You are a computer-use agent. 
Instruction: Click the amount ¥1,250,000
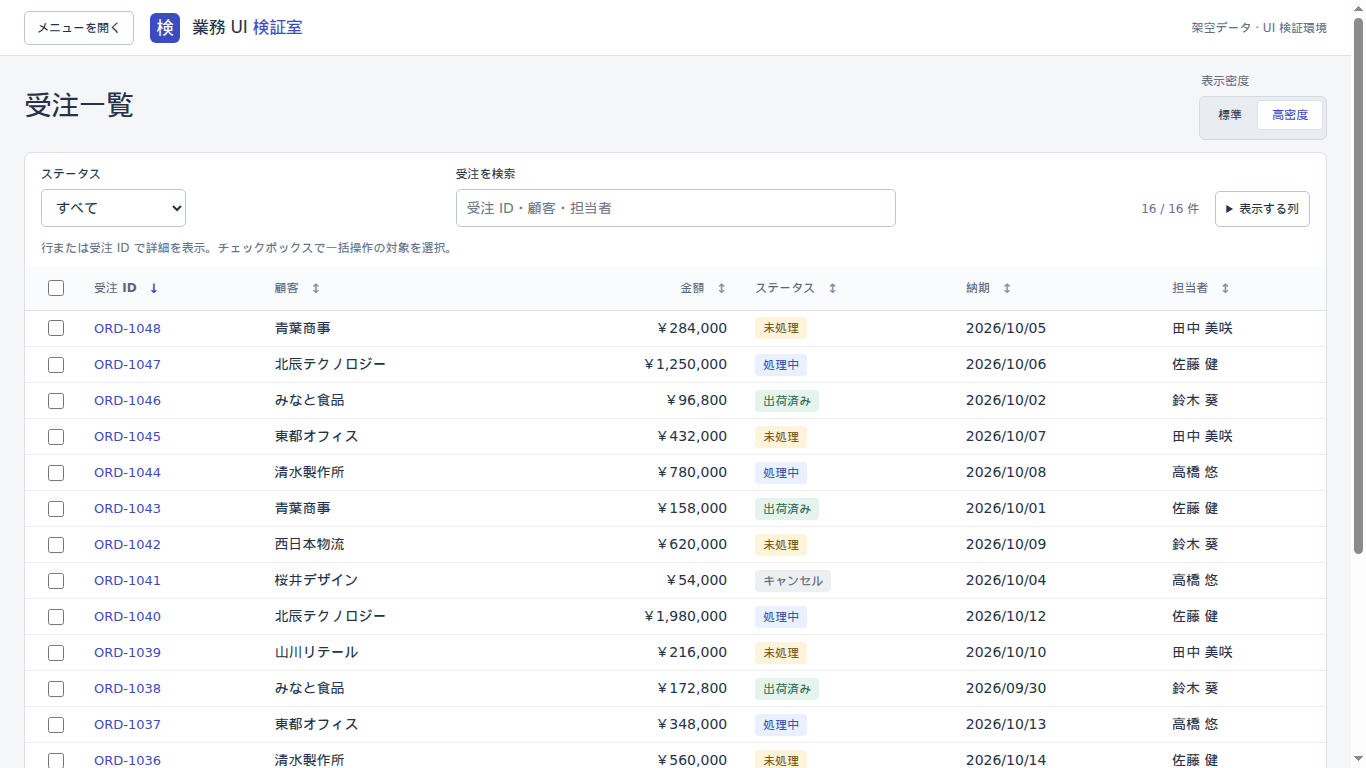pyautogui.click(x=685, y=364)
